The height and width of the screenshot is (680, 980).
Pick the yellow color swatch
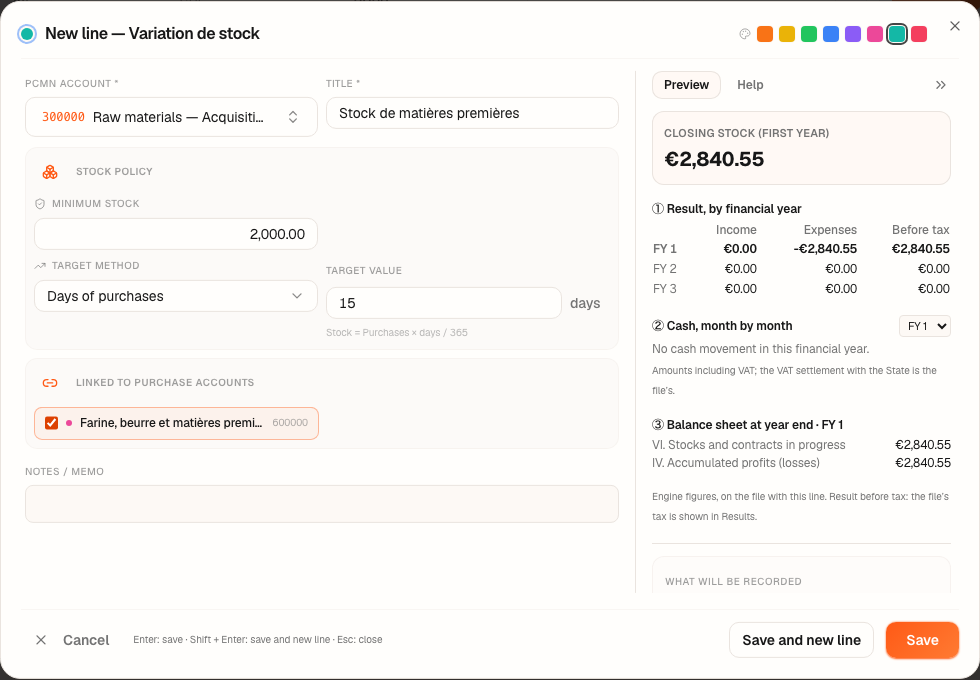tap(787, 34)
